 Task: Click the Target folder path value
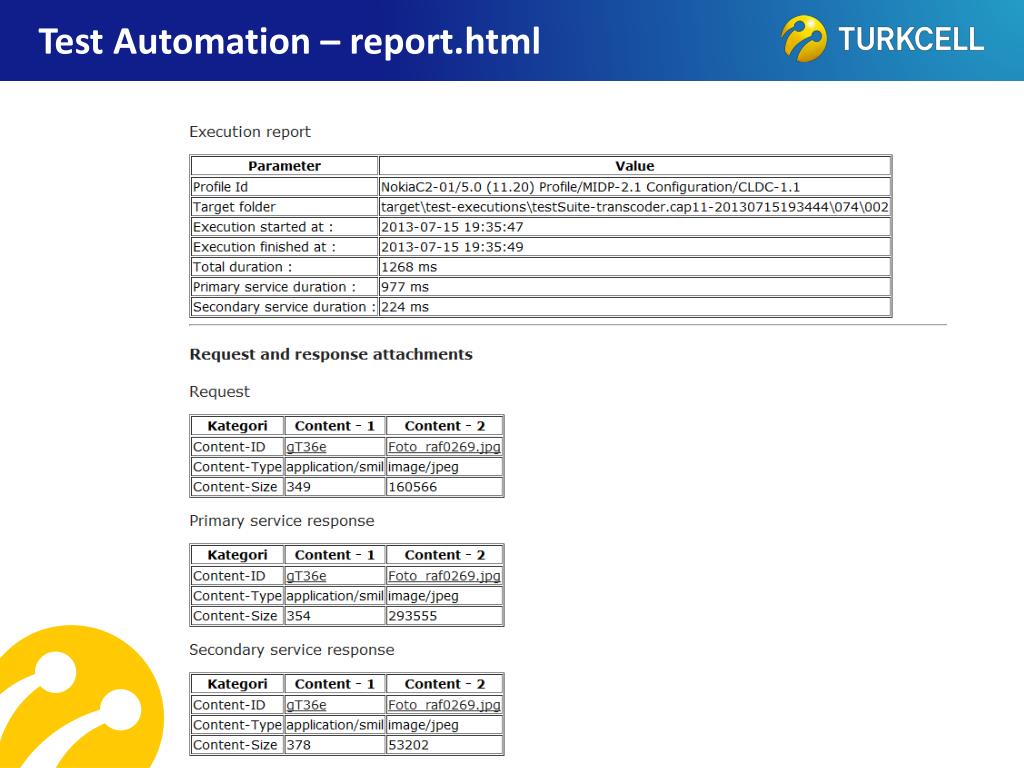(635, 207)
